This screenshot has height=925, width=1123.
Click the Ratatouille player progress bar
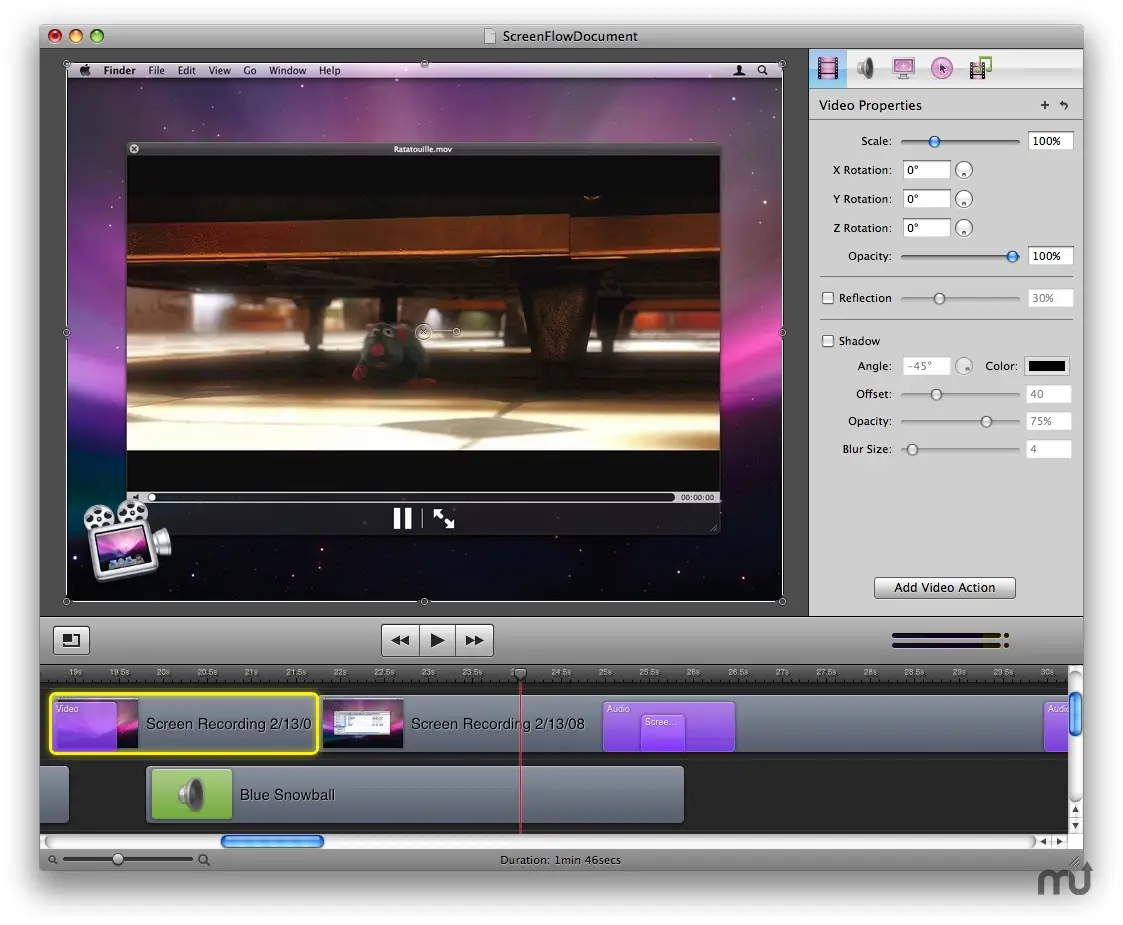[410, 498]
